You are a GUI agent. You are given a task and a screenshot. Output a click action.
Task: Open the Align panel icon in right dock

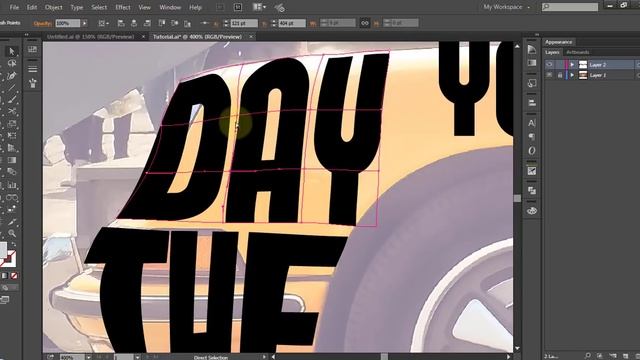pyautogui.click(x=532, y=102)
